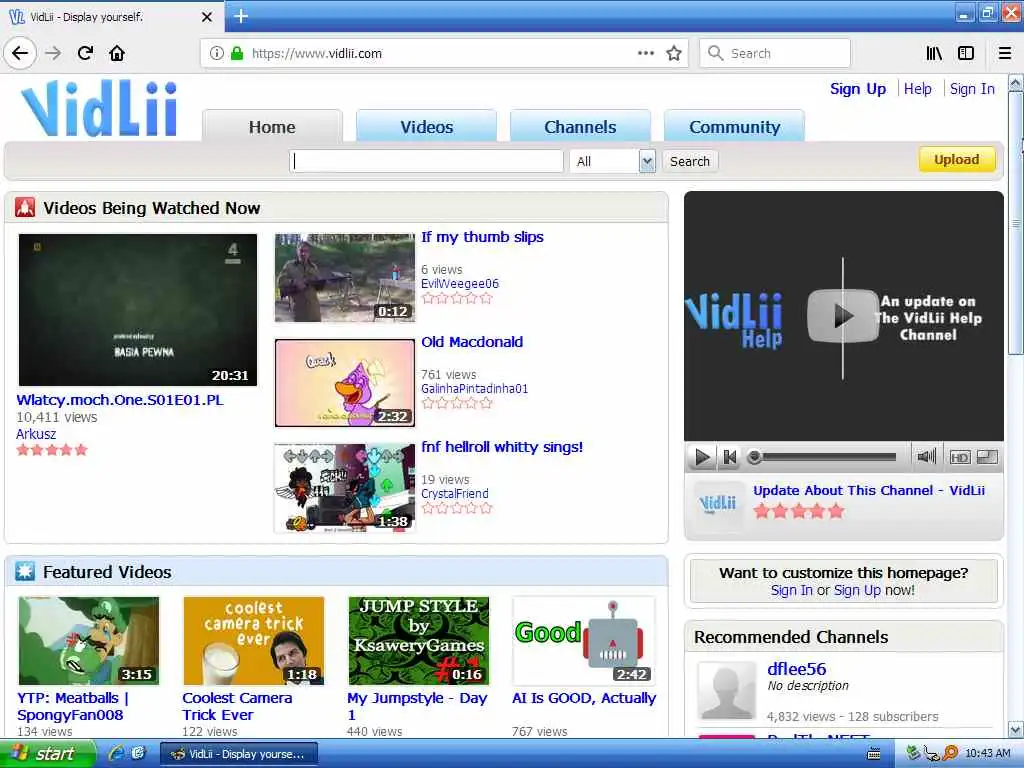
Task: Open the If my thumb slips thumbnail
Action: click(x=345, y=278)
